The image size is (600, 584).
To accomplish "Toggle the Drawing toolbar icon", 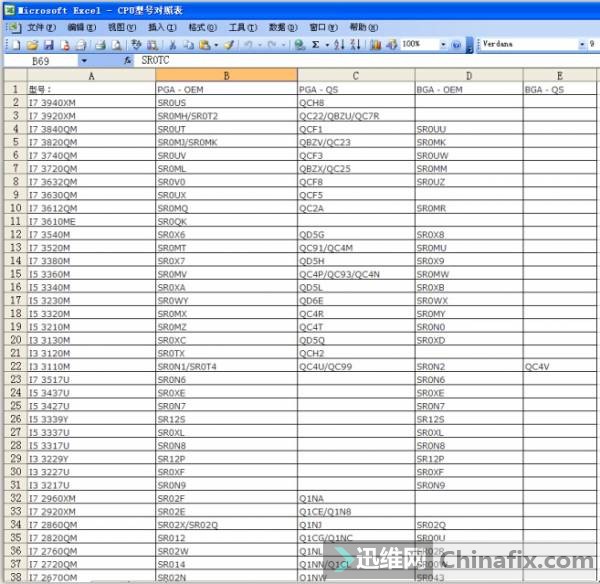I will [x=391, y=45].
